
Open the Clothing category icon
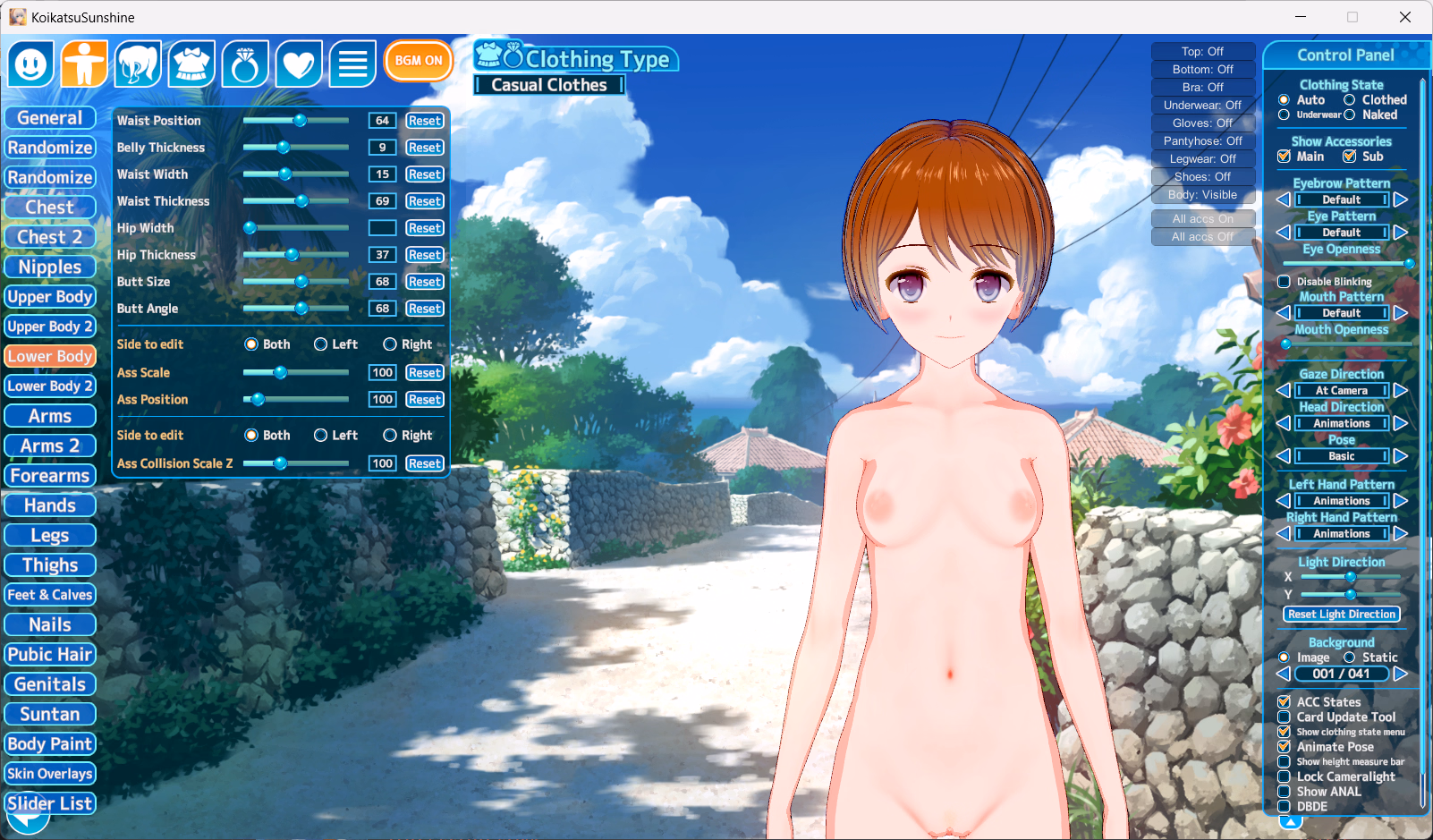pyautogui.click(x=191, y=64)
